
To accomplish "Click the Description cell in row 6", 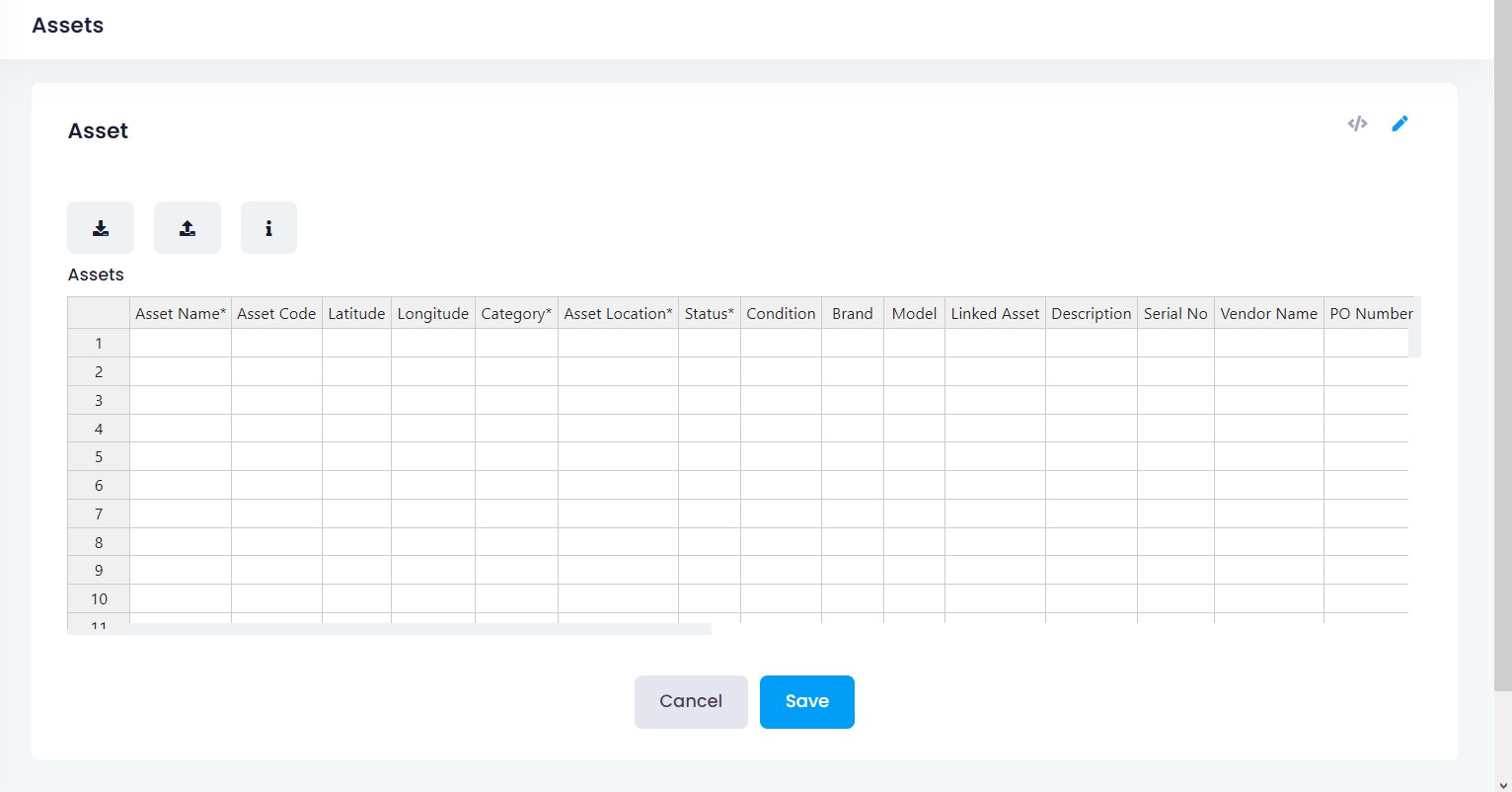I will (x=1092, y=485).
